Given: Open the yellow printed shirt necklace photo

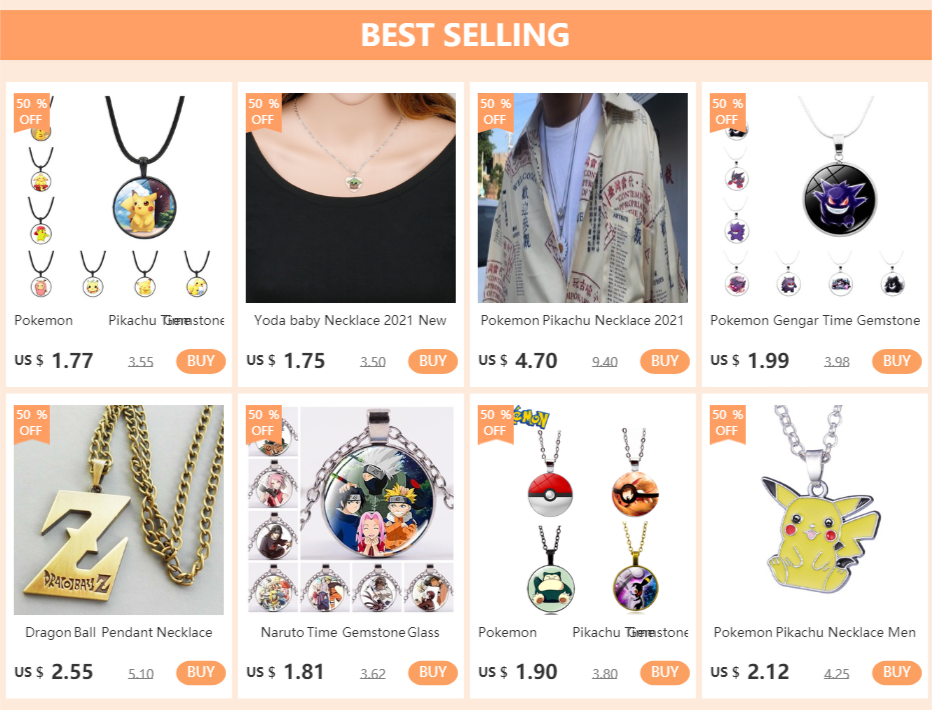Looking at the screenshot, I should click(583, 198).
